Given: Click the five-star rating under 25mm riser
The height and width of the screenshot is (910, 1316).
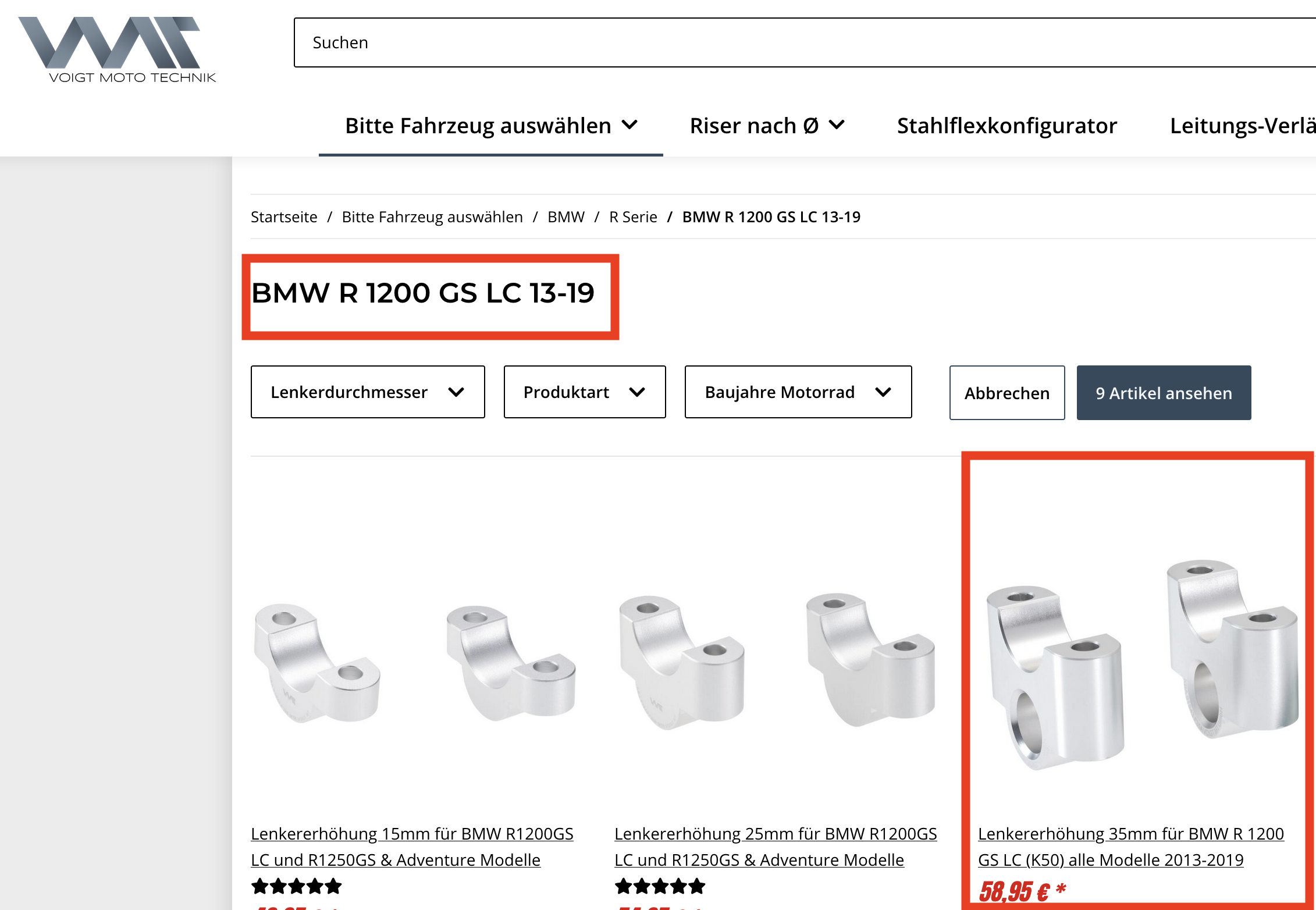Looking at the screenshot, I should tap(660, 886).
